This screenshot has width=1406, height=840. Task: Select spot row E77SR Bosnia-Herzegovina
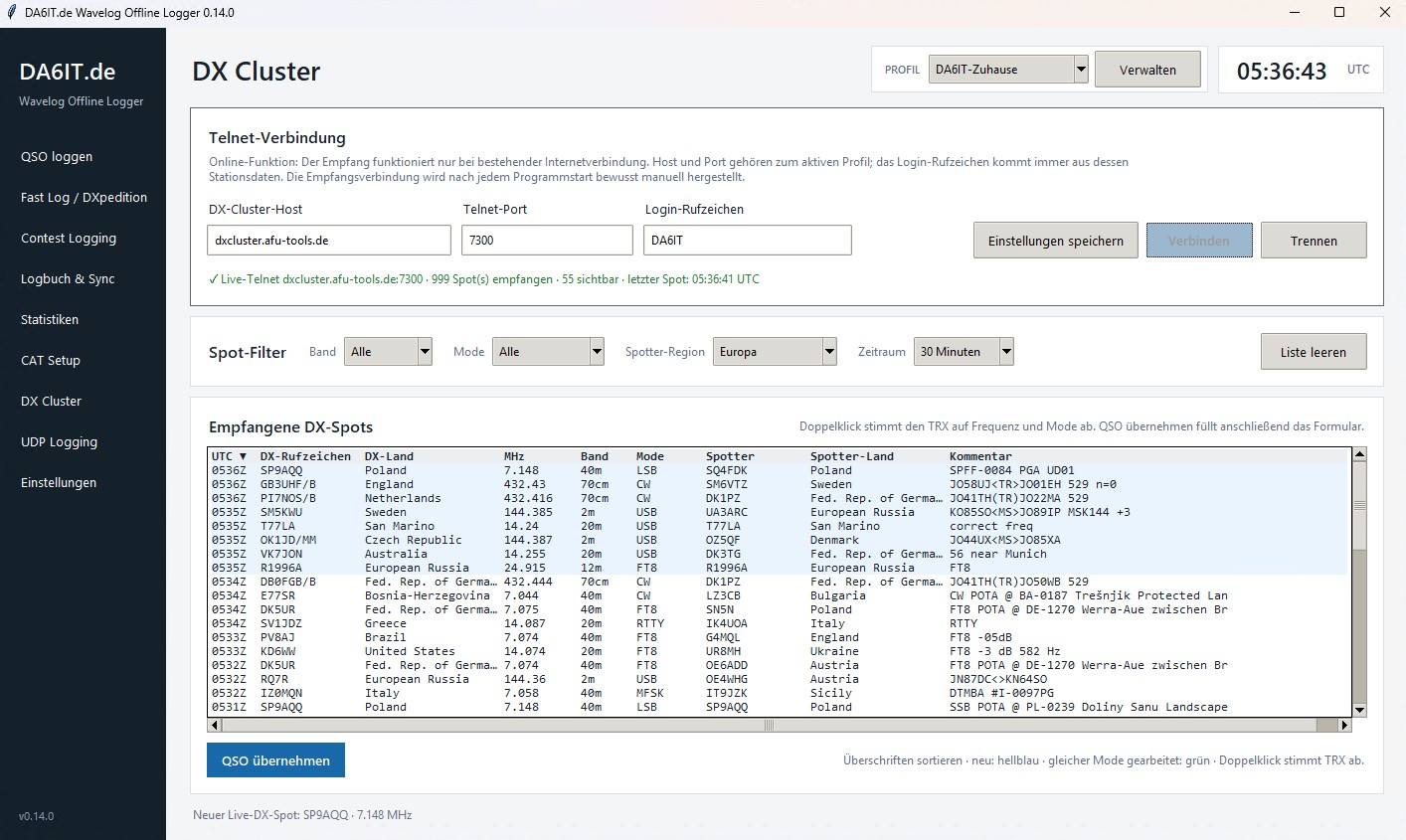779,595
